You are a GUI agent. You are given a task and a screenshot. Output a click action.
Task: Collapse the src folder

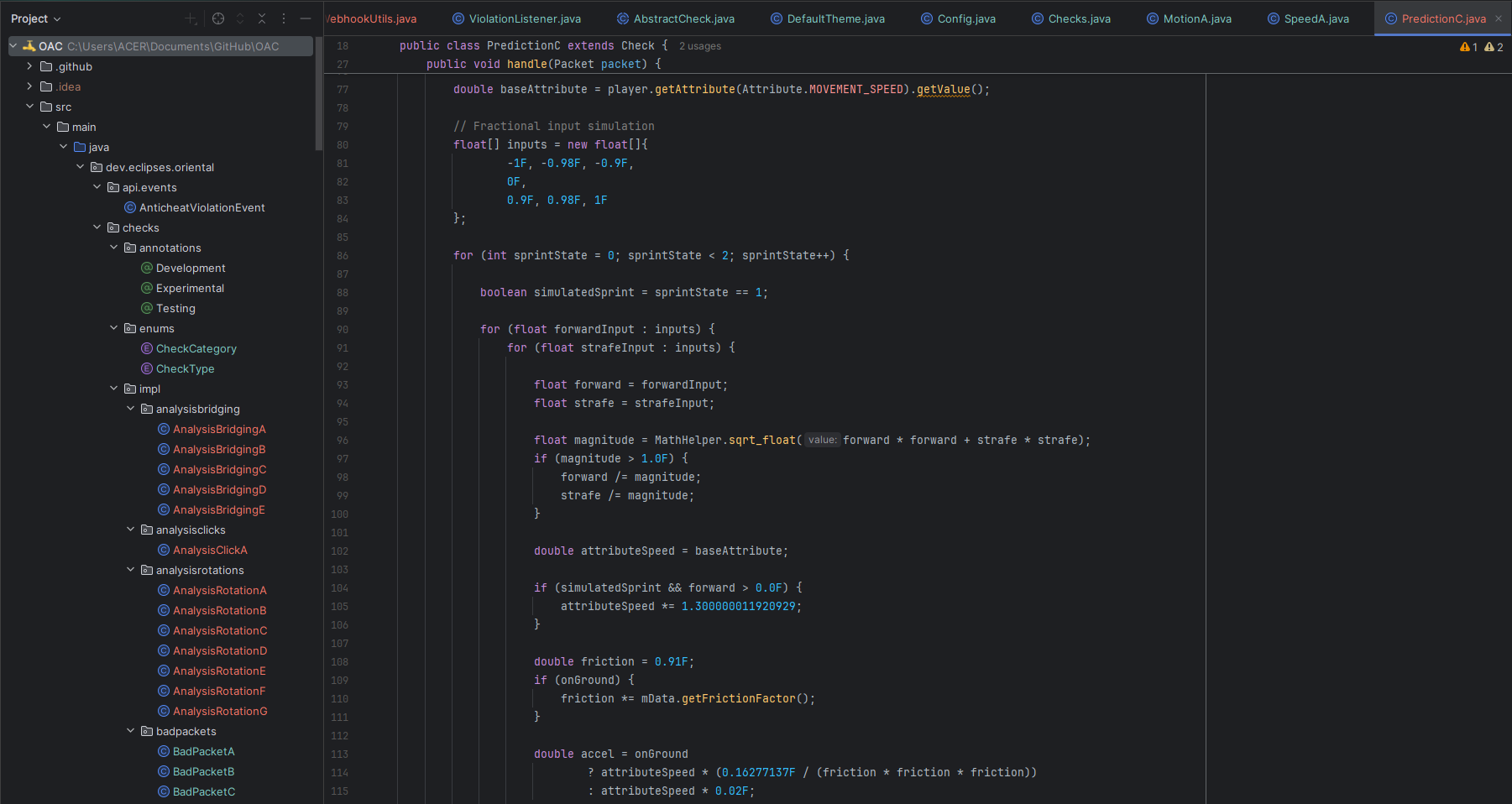point(30,107)
